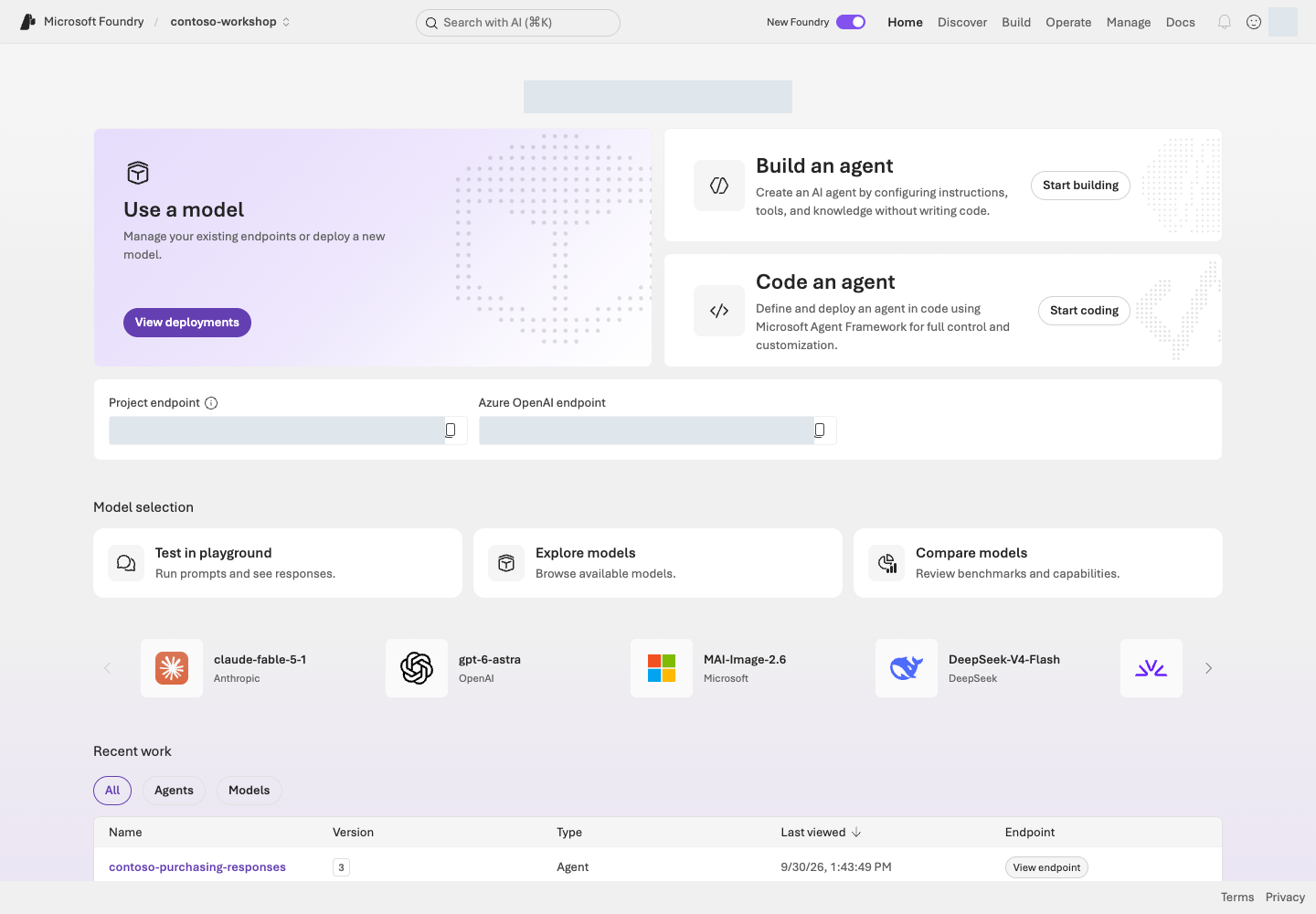Toggle the New Foundry switch off
The height and width of the screenshot is (914, 1316).
coord(851,22)
